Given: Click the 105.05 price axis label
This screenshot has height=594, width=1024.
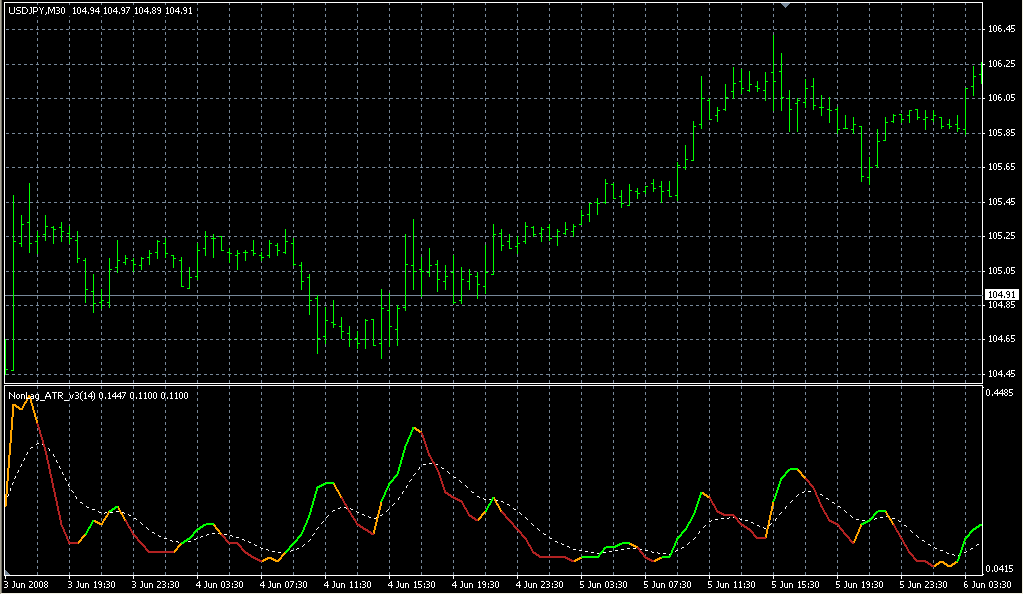Looking at the screenshot, I should (x=1000, y=270).
